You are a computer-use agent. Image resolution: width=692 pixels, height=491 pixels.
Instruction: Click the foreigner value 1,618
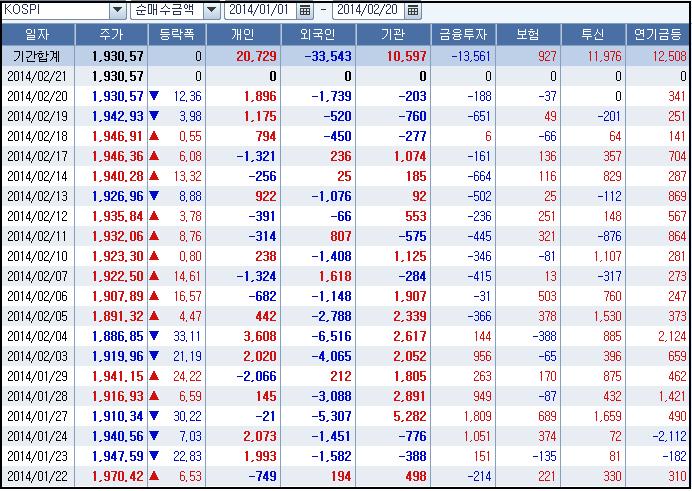pos(335,277)
